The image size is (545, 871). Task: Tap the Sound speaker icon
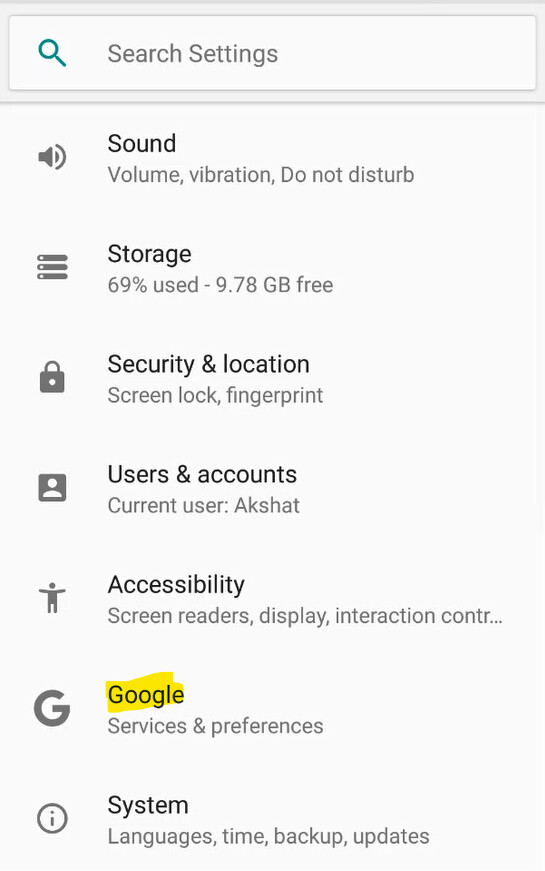(x=52, y=157)
